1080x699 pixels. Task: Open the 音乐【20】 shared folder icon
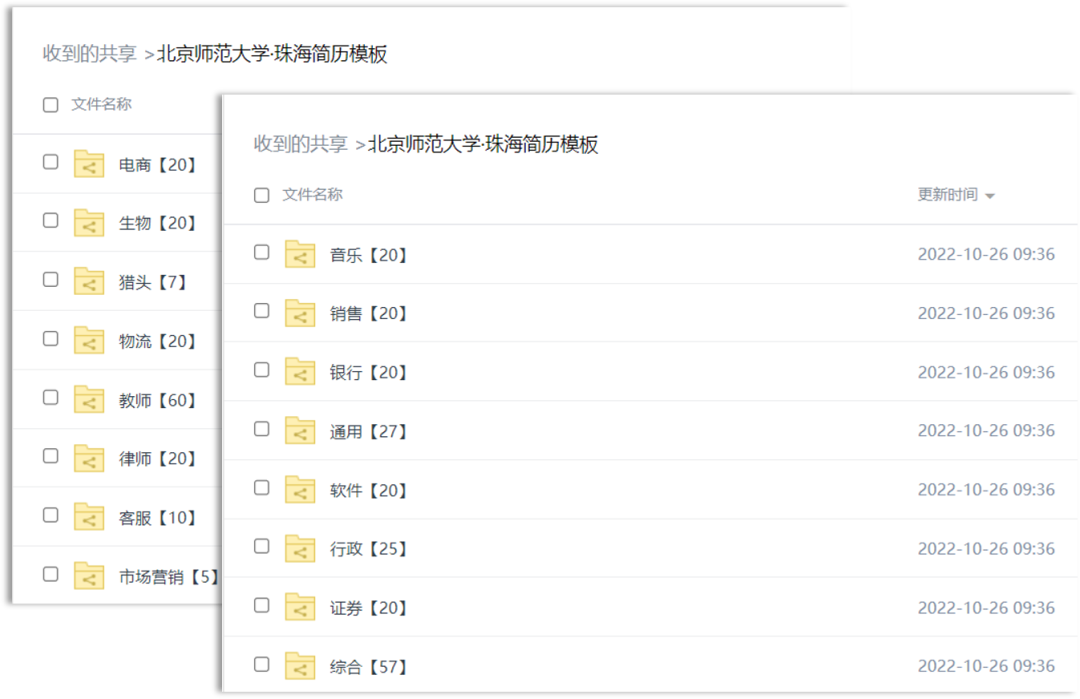tap(300, 255)
